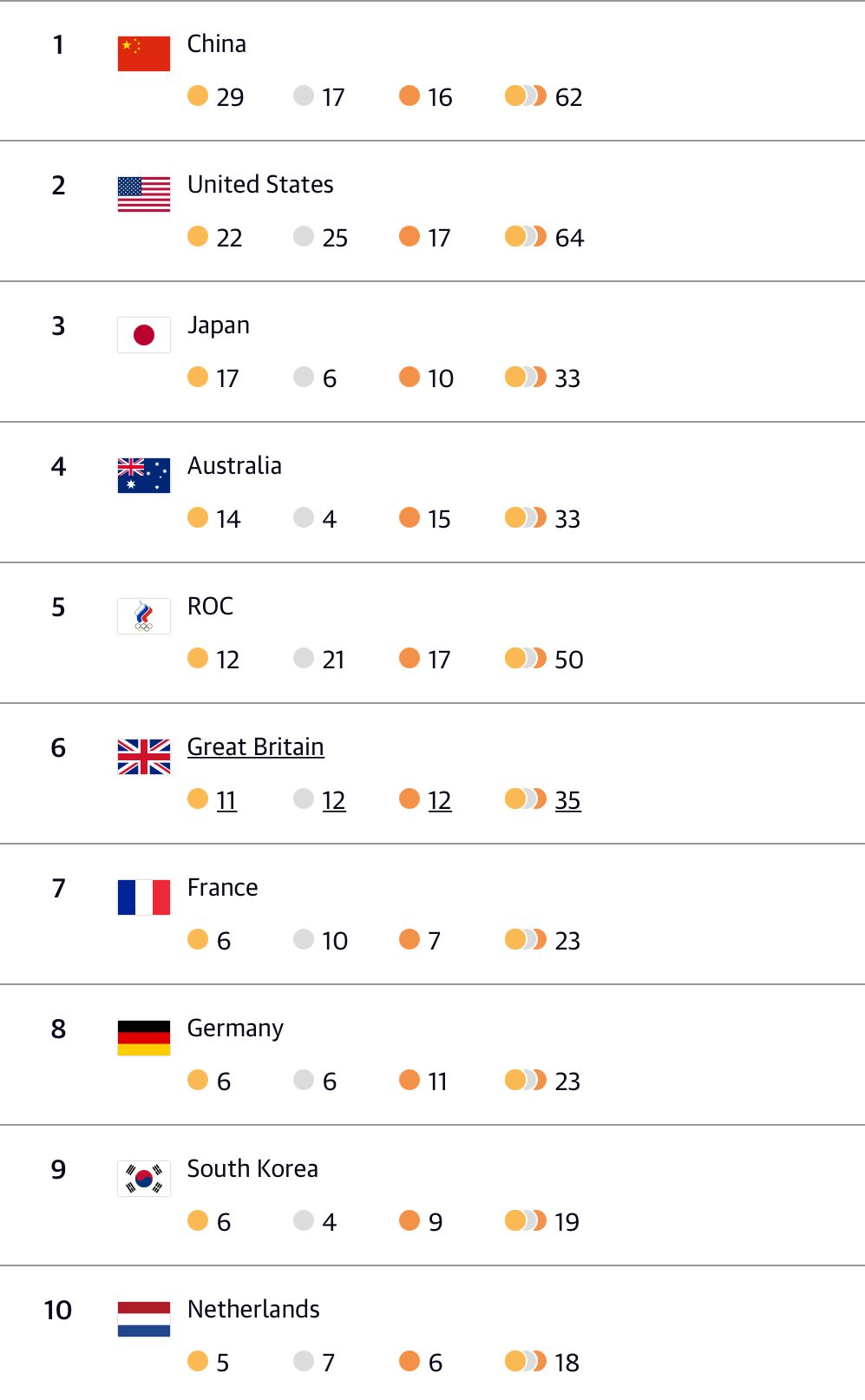This screenshot has width=865, height=1400.
Task: Click the Australia flag icon
Action: pos(144,476)
